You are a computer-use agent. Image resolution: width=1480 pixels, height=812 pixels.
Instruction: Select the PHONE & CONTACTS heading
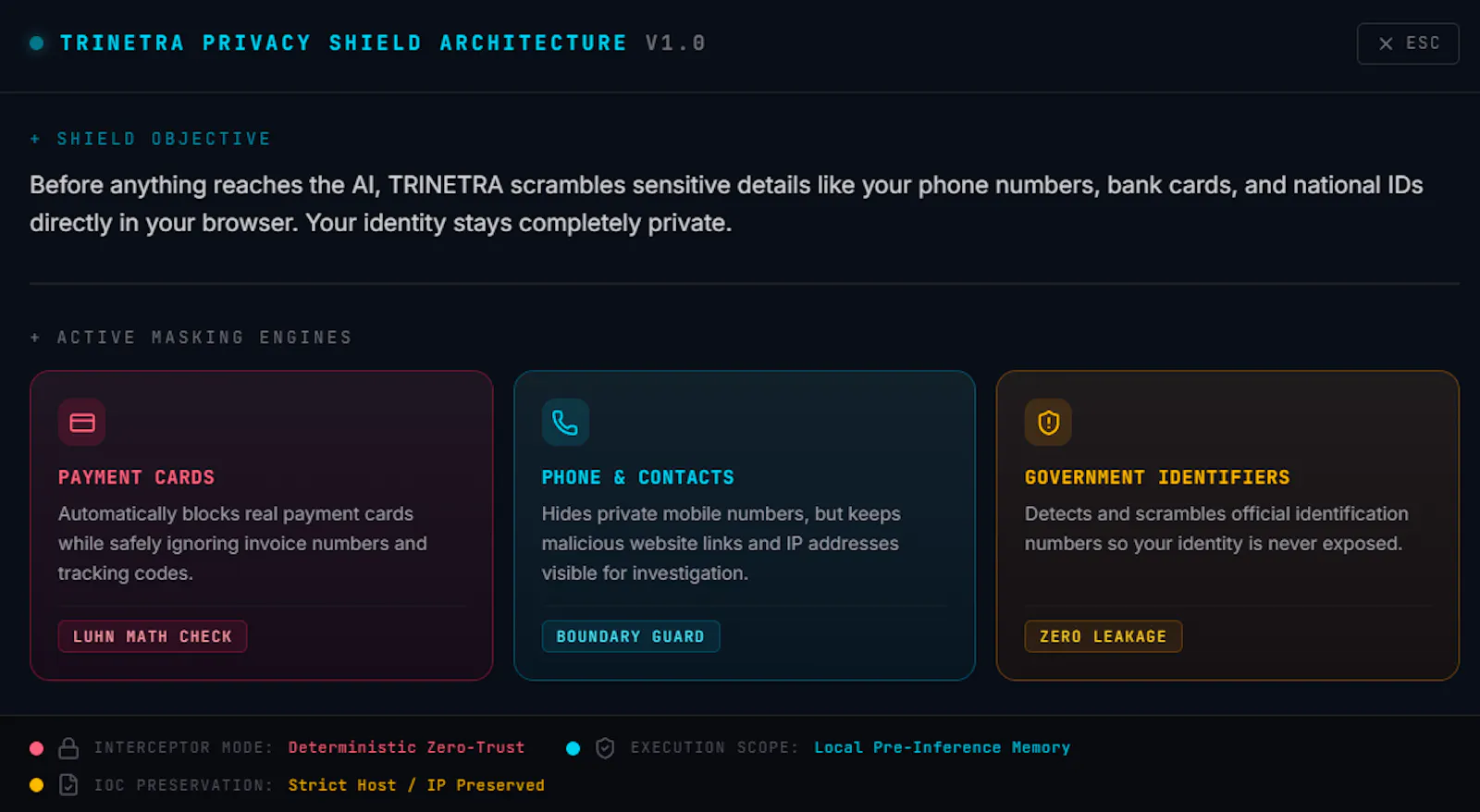click(638, 477)
